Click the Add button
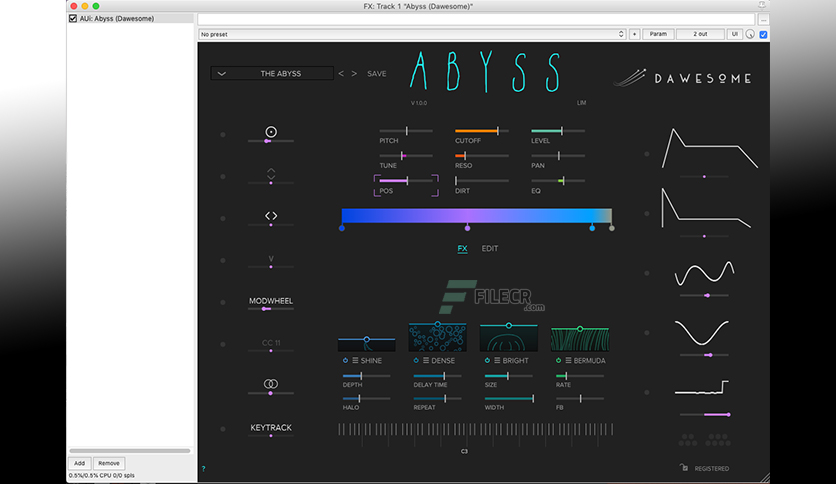 pos(79,463)
